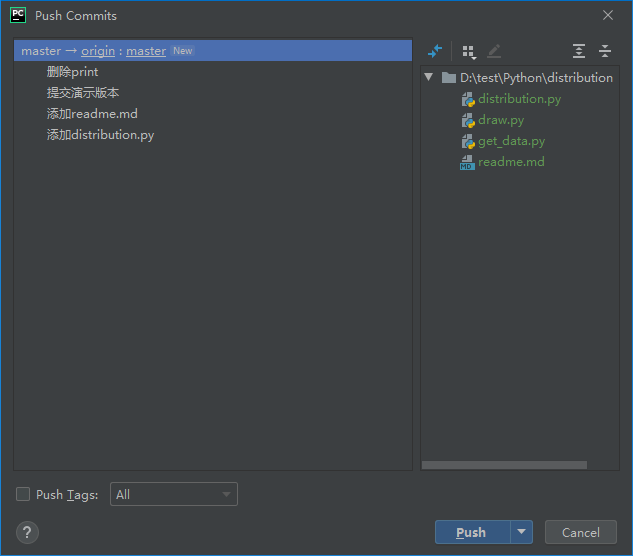The width and height of the screenshot is (633, 556).
Task: Open the Push button dropdown arrow
Action: coord(522,532)
